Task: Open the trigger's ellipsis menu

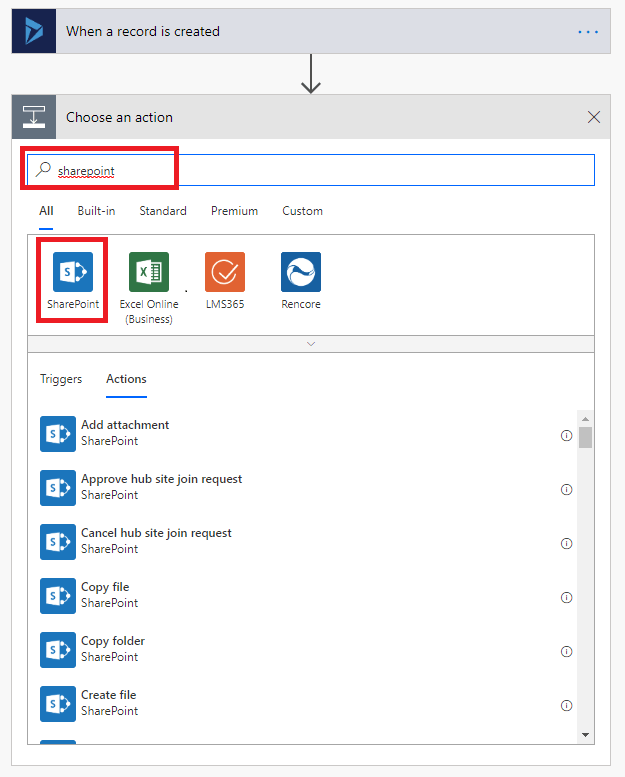Action: click(x=588, y=32)
